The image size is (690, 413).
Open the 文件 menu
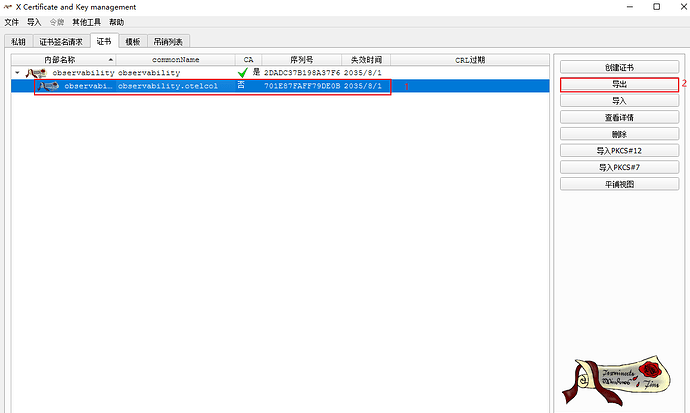pos(12,21)
